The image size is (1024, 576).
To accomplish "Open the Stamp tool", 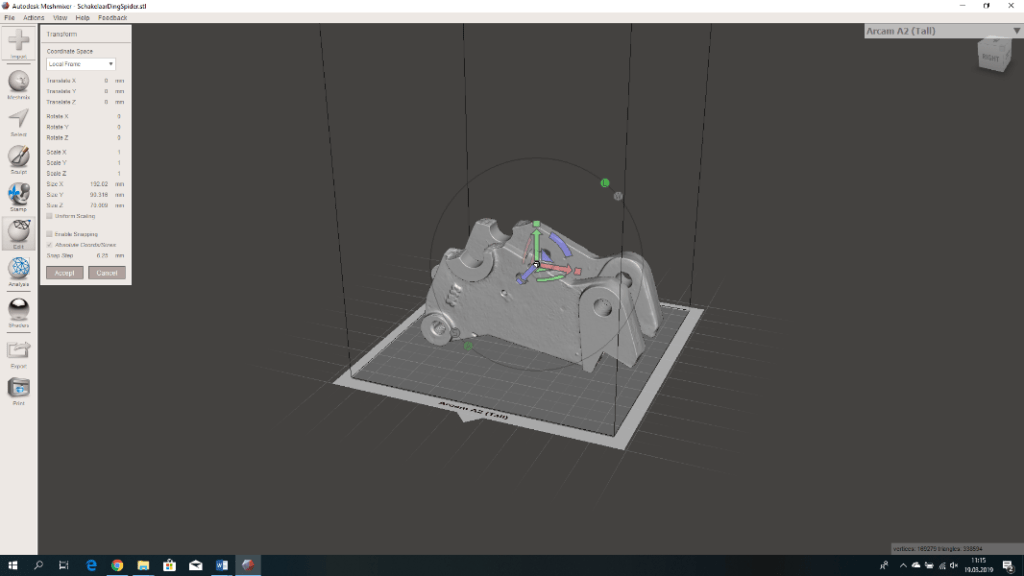I will [x=18, y=194].
